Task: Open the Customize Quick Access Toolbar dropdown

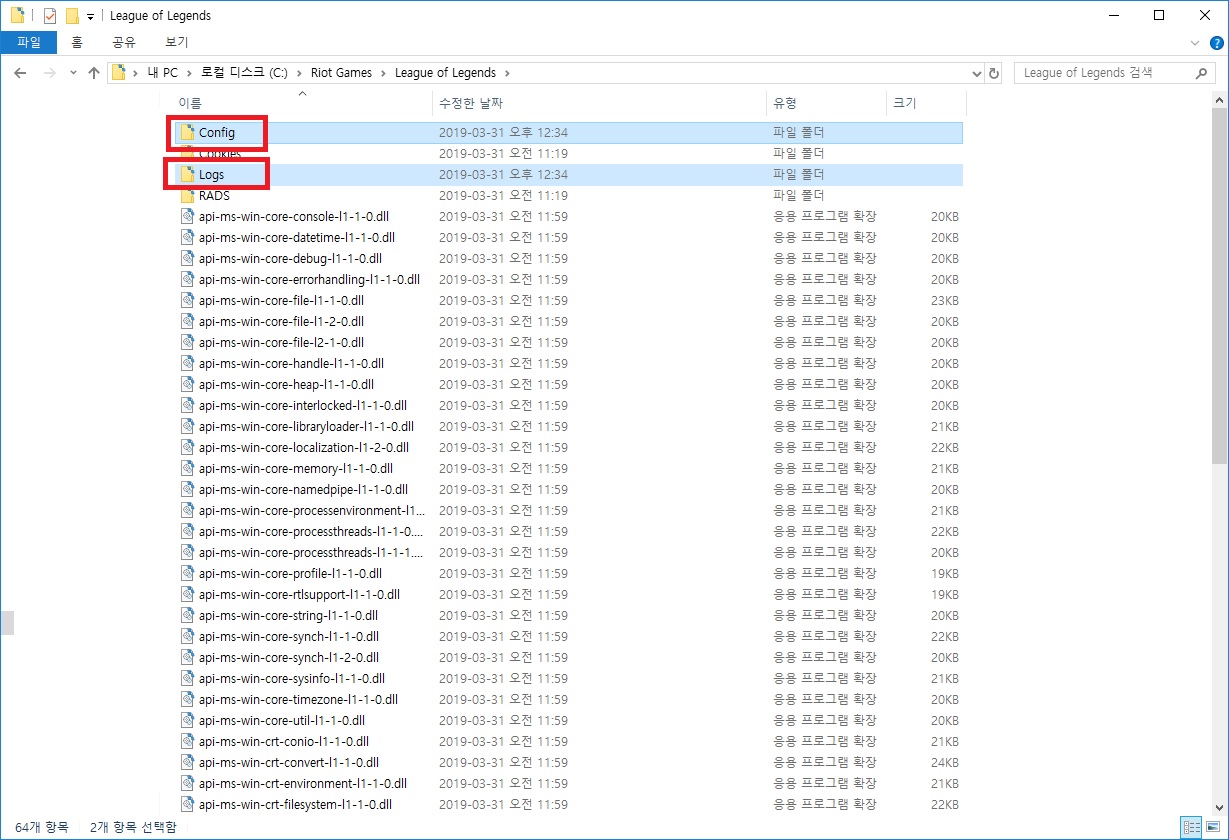Action: tap(90, 17)
